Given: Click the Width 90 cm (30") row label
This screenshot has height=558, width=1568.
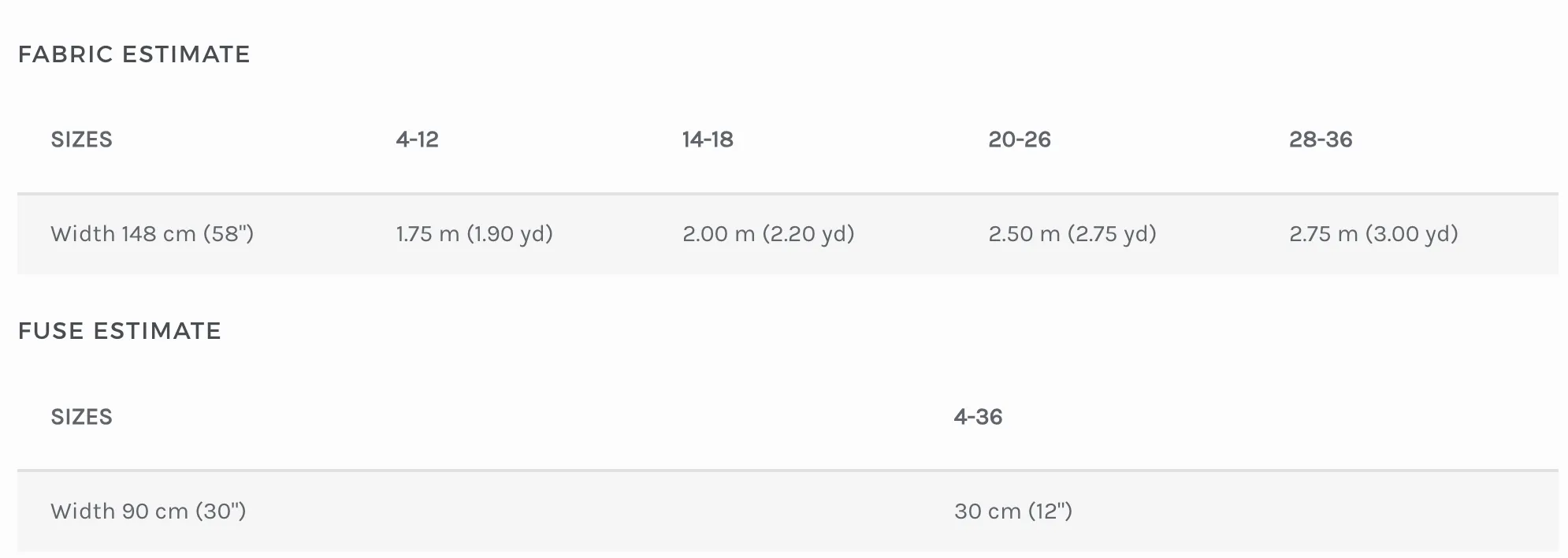Looking at the screenshot, I should click(148, 511).
